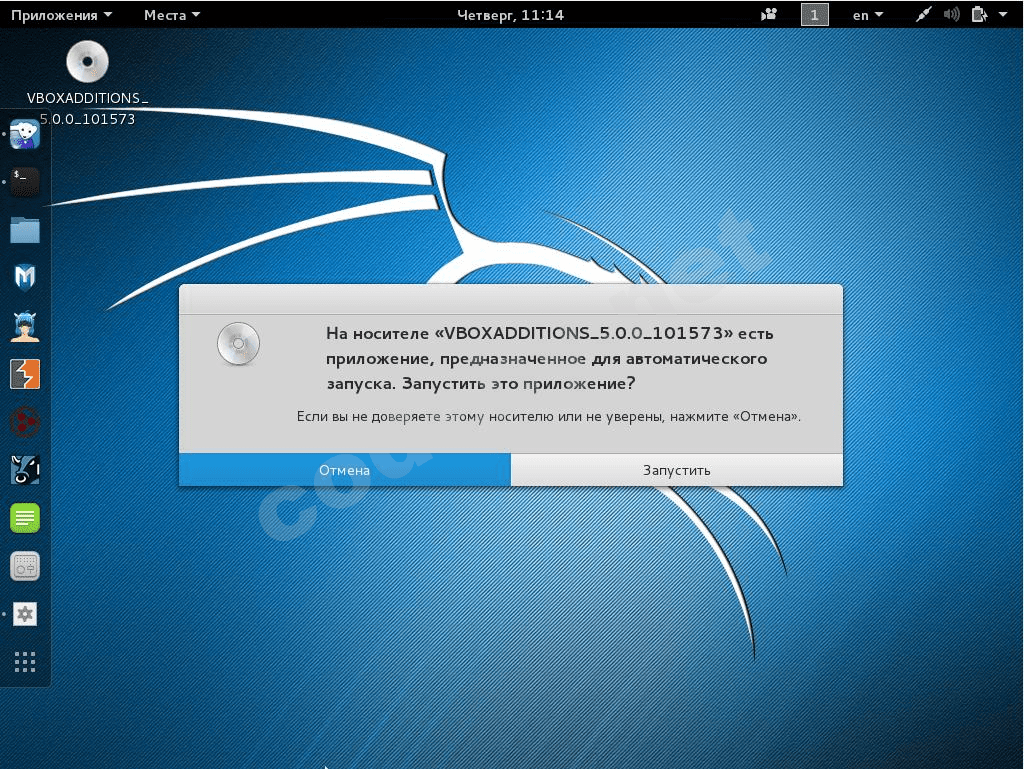This screenshot has height=769, width=1024.
Task: Open the en keyboard layout dropdown
Action: tap(868, 15)
